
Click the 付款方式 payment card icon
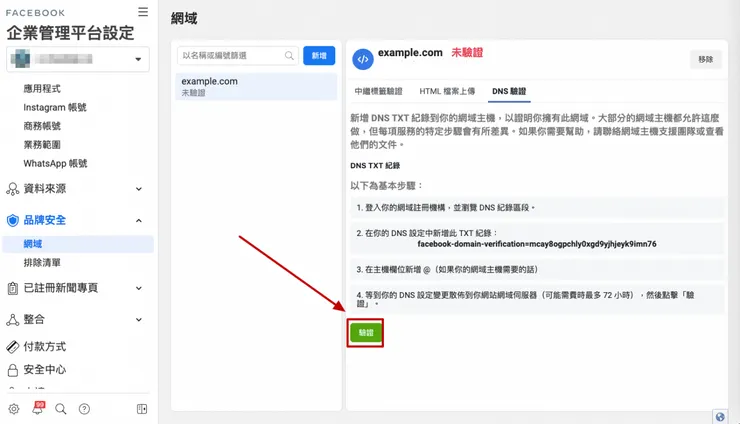13,347
